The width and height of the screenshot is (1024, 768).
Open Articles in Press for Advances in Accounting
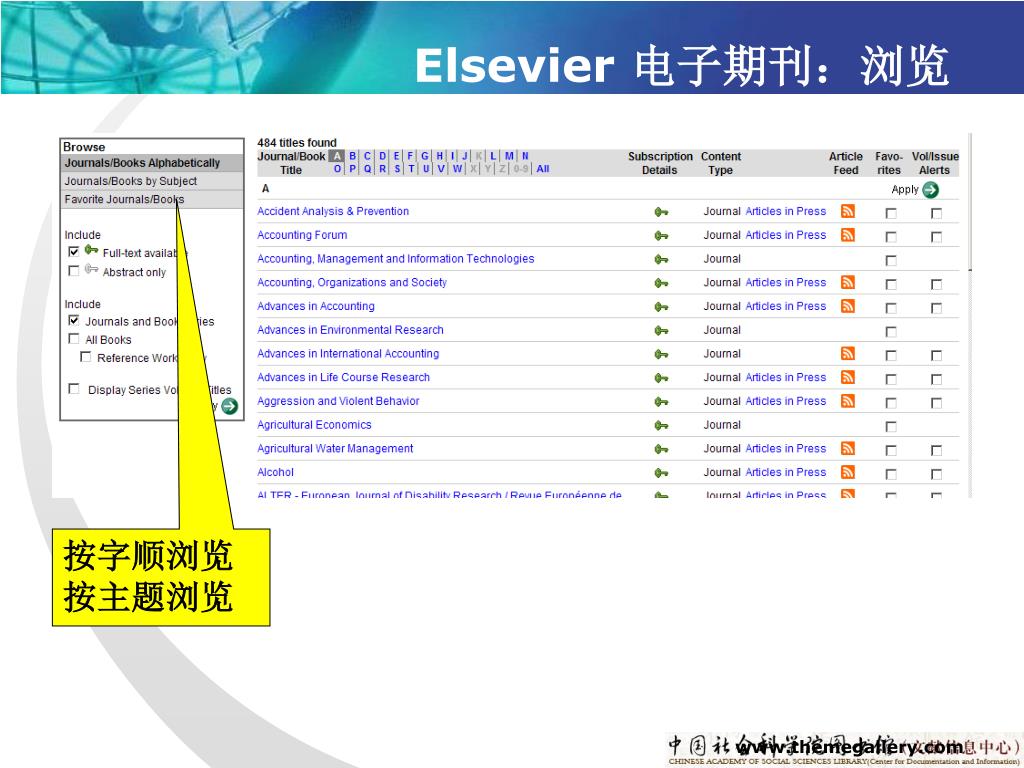[x=786, y=306]
